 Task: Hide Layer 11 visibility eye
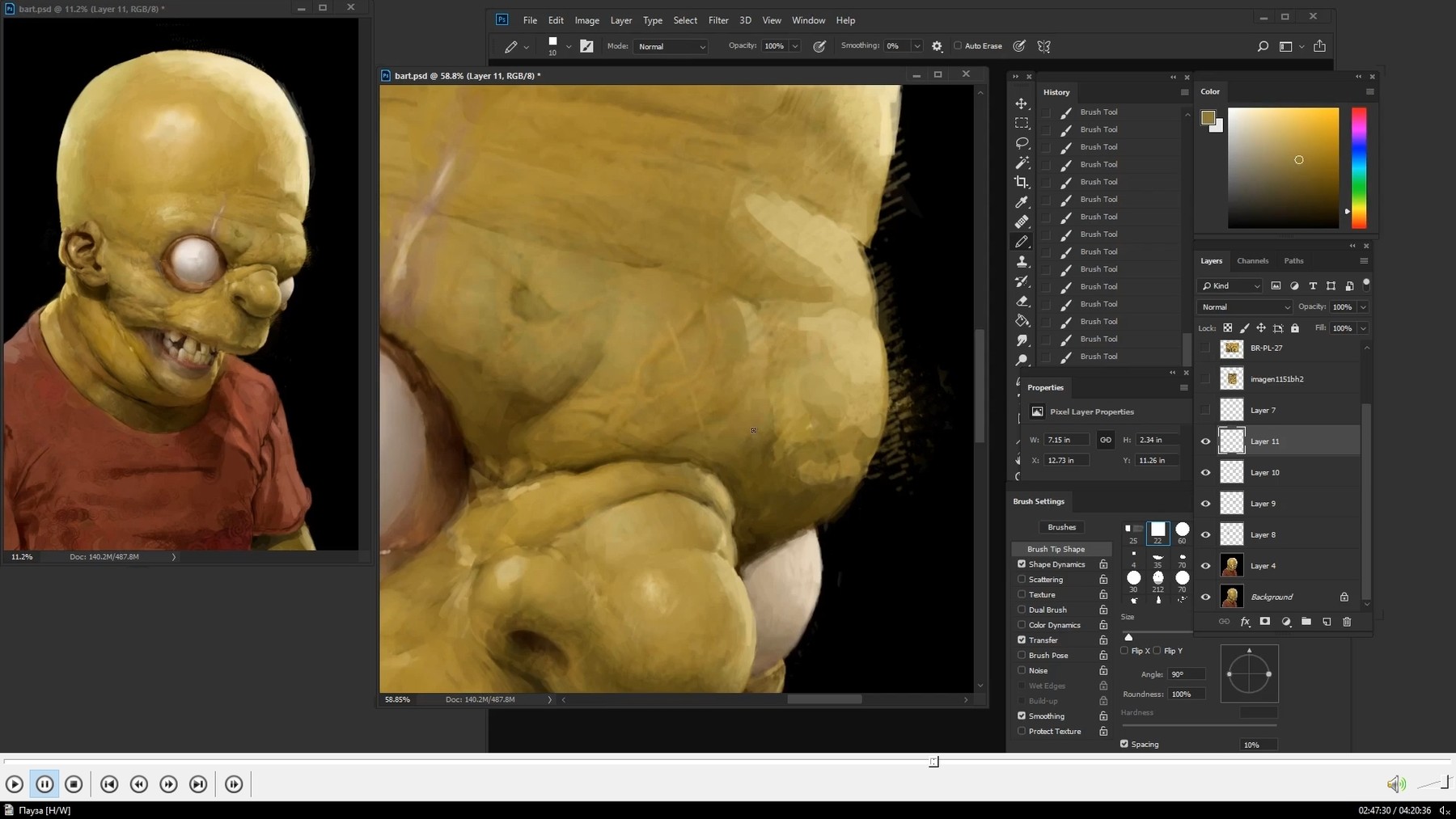tap(1205, 441)
